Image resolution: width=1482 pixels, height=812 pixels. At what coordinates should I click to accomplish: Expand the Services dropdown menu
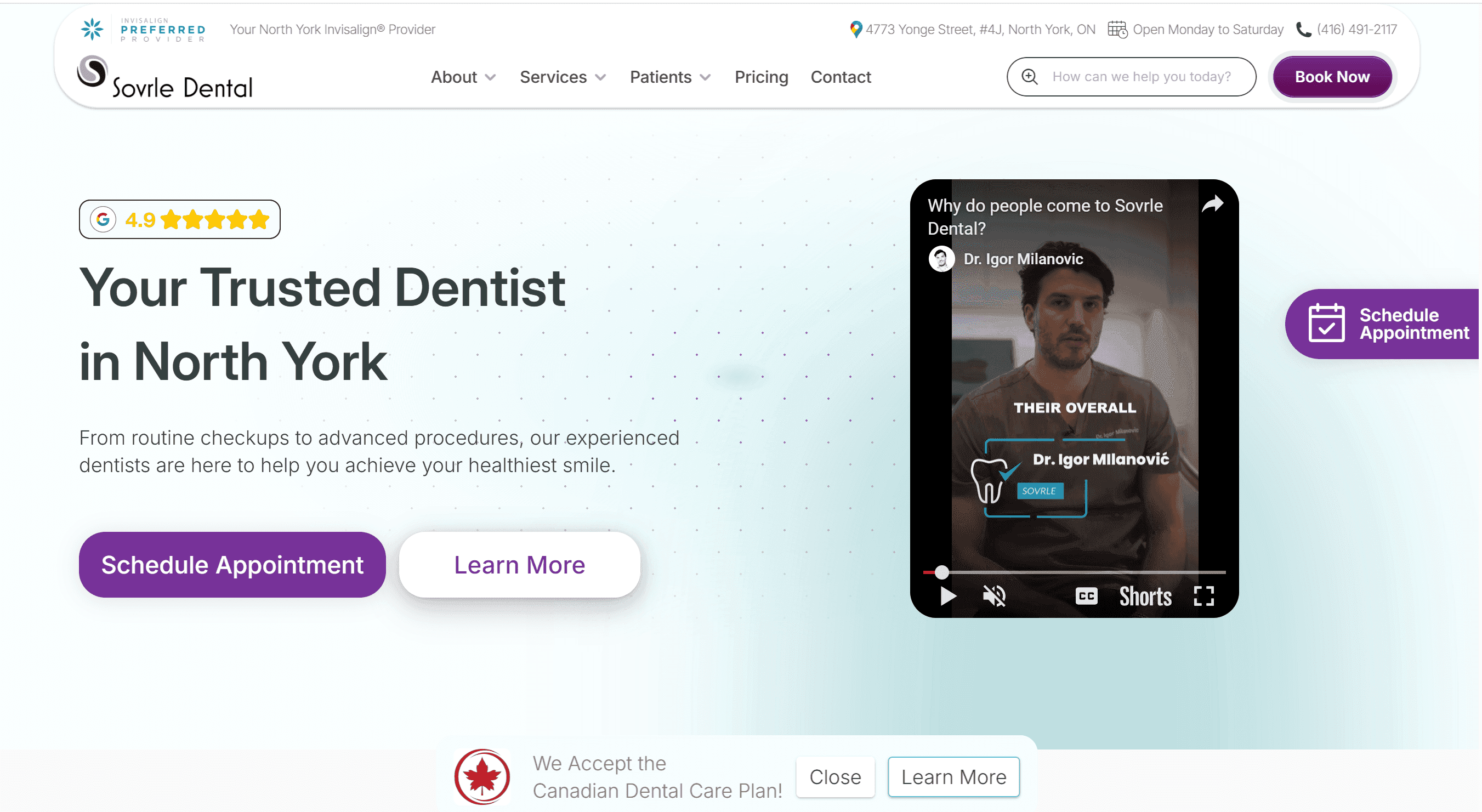pos(562,77)
